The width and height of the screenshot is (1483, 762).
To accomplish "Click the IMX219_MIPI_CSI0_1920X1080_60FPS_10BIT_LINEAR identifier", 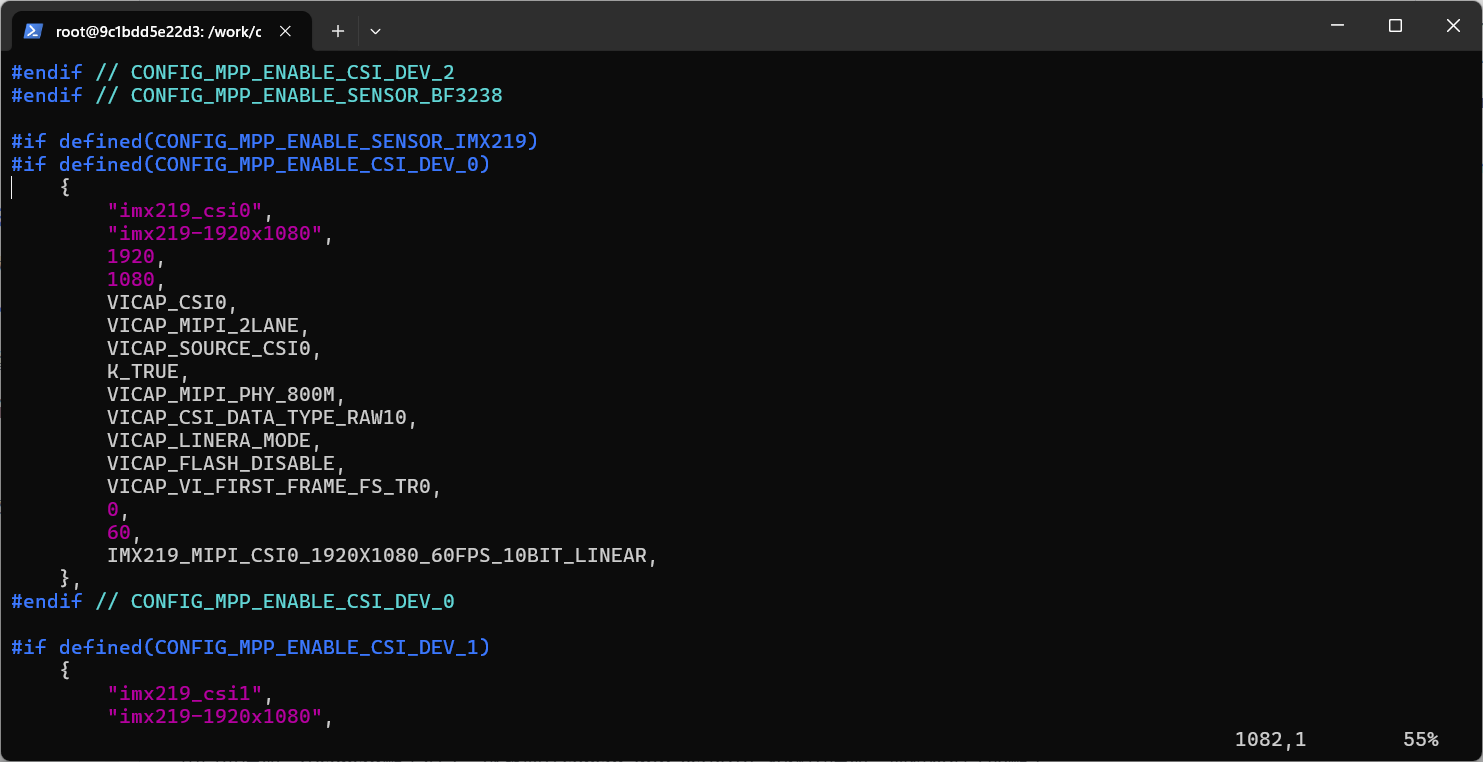I will [x=381, y=555].
